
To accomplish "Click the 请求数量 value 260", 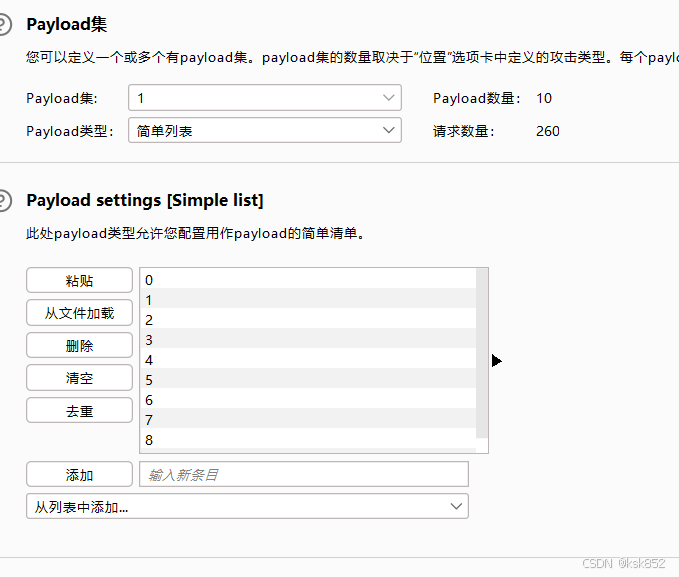I will (548, 131).
